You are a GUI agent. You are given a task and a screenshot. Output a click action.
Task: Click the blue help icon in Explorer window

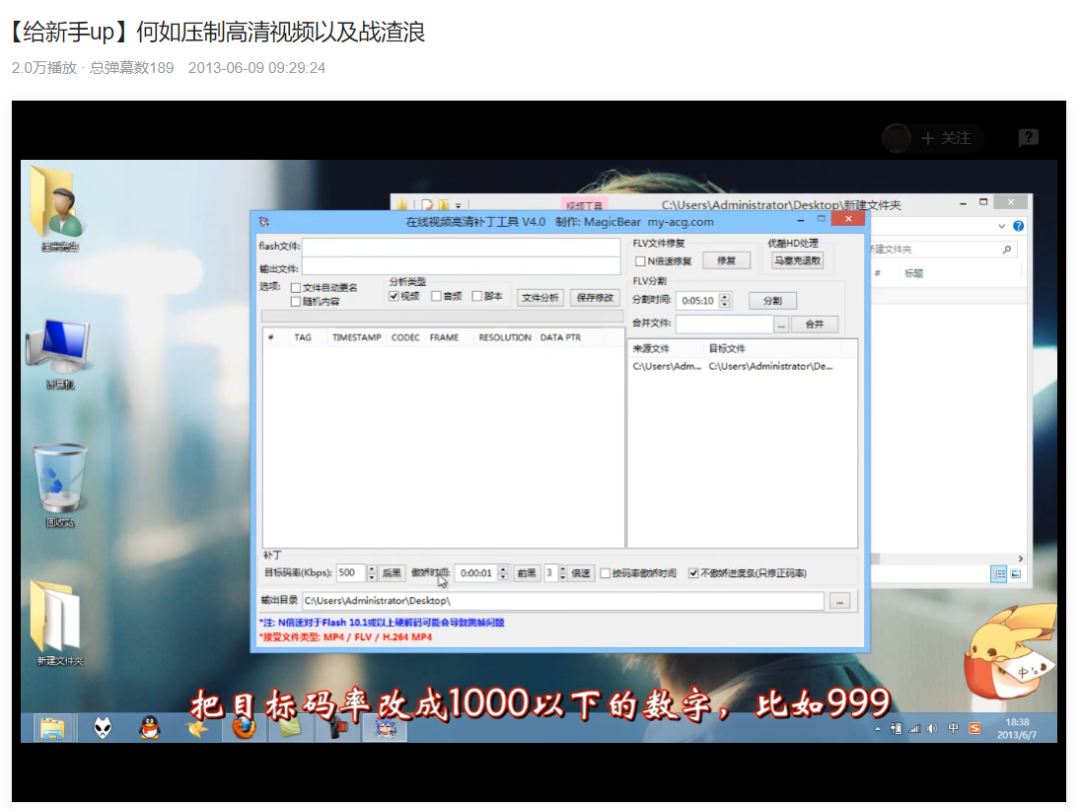pyautogui.click(x=1018, y=226)
